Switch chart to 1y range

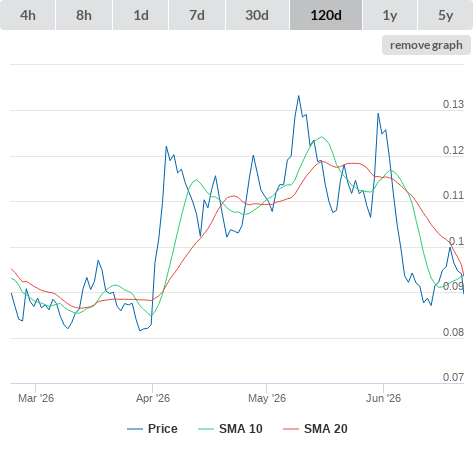390,15
